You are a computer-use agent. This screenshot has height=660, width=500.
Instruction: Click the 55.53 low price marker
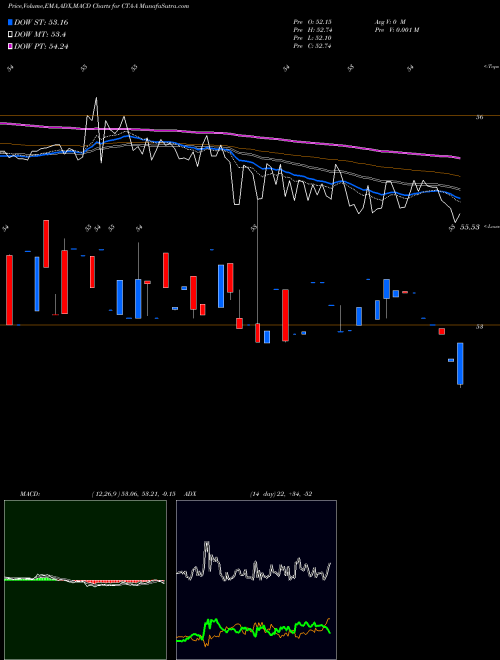(x=470, y=227)
